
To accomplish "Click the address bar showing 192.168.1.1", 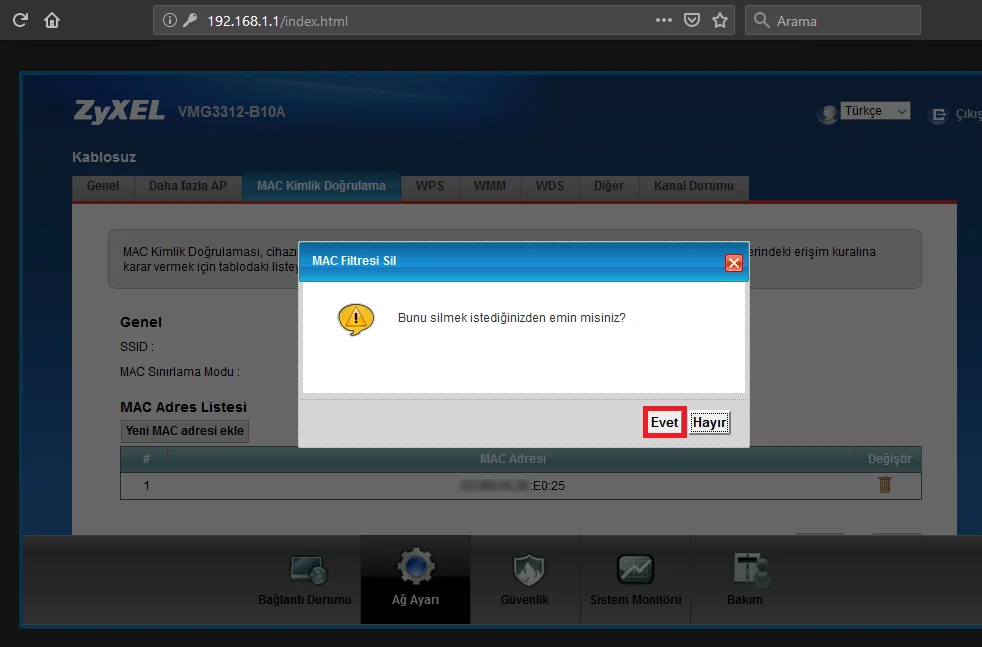I will coord(400,20).
